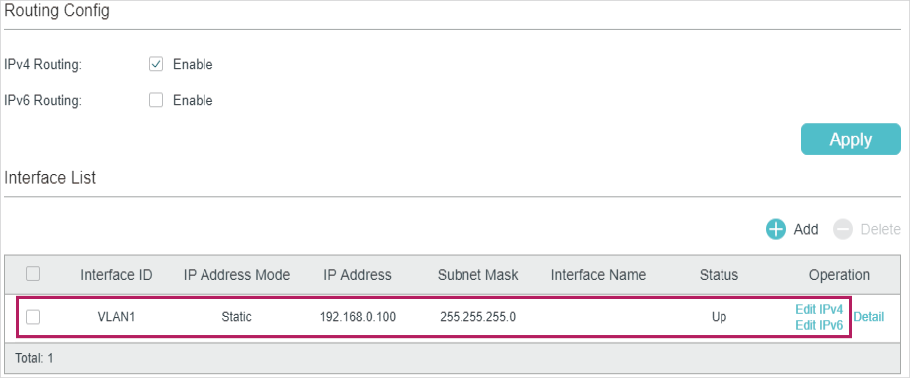This screenshot has height=378, width=910.
Task: Click the plus icon to add interface
Action: click(775, 229)
